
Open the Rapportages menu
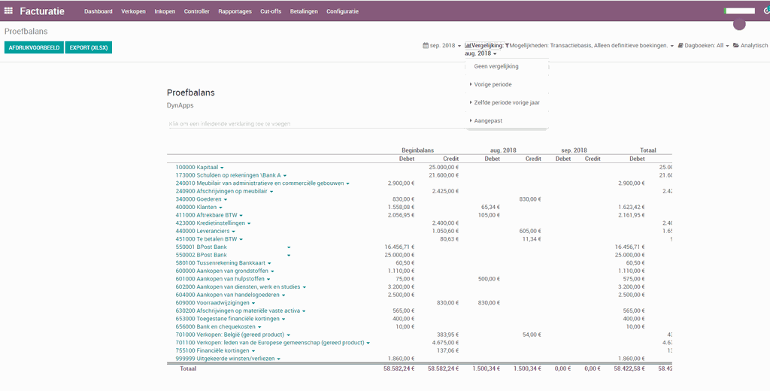[235, 11]
